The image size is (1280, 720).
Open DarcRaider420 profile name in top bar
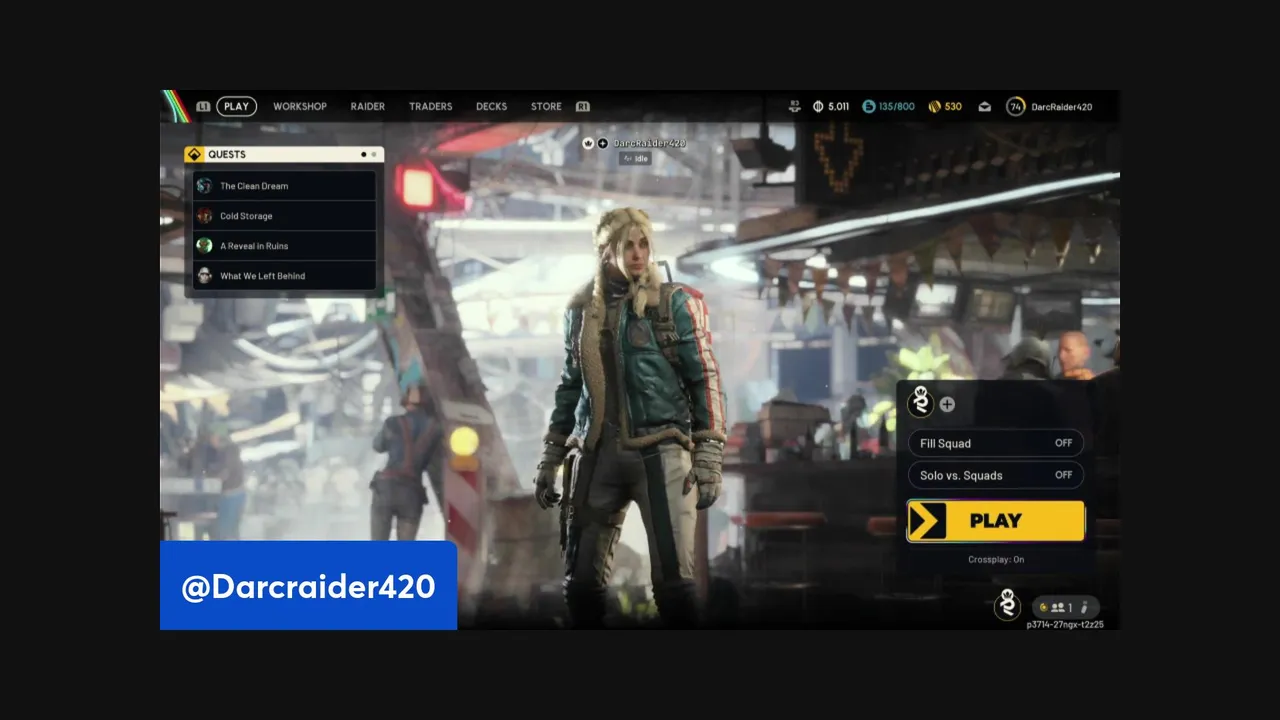click(x=1062, y=106)
